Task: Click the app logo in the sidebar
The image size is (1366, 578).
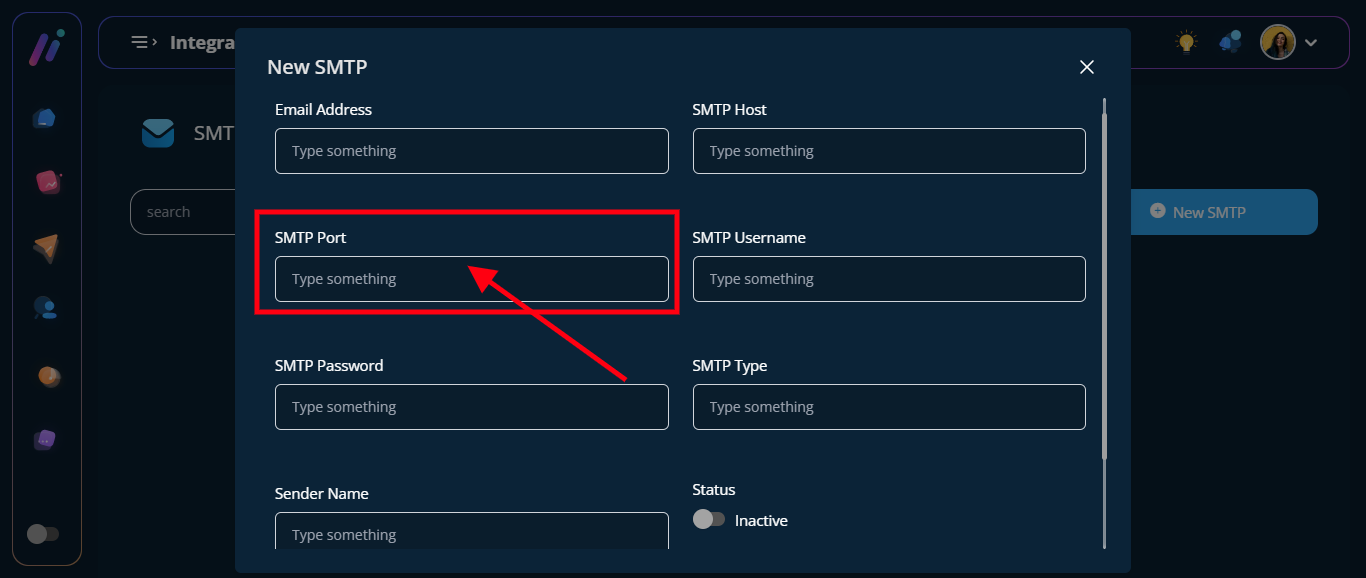Action: (46, 47)
